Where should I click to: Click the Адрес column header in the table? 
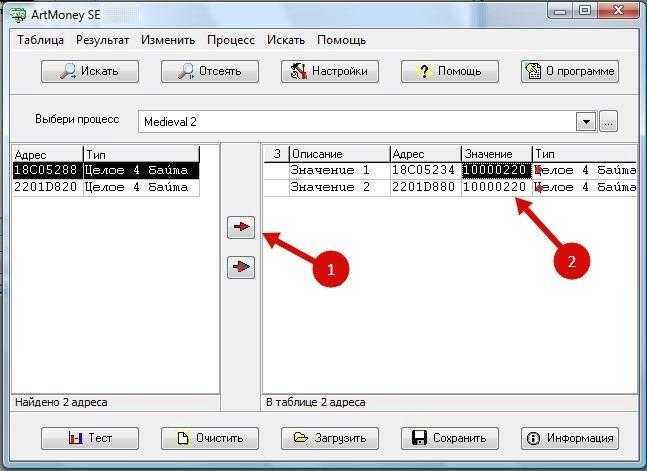tap(425, 154)
